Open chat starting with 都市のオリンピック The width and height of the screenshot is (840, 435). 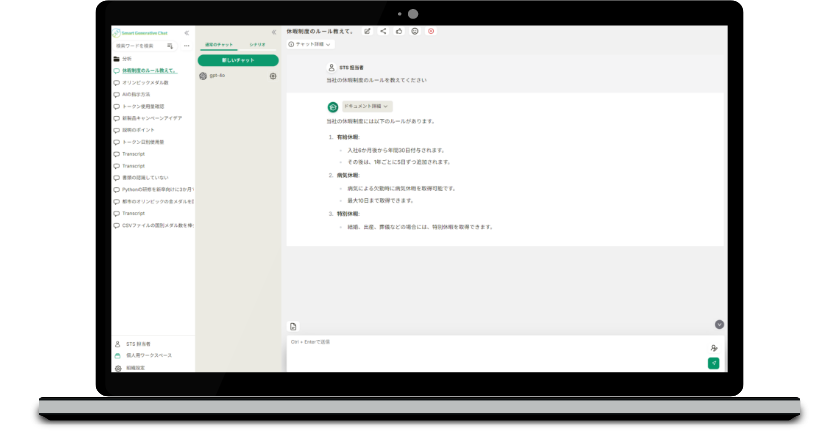pos(154,202)
